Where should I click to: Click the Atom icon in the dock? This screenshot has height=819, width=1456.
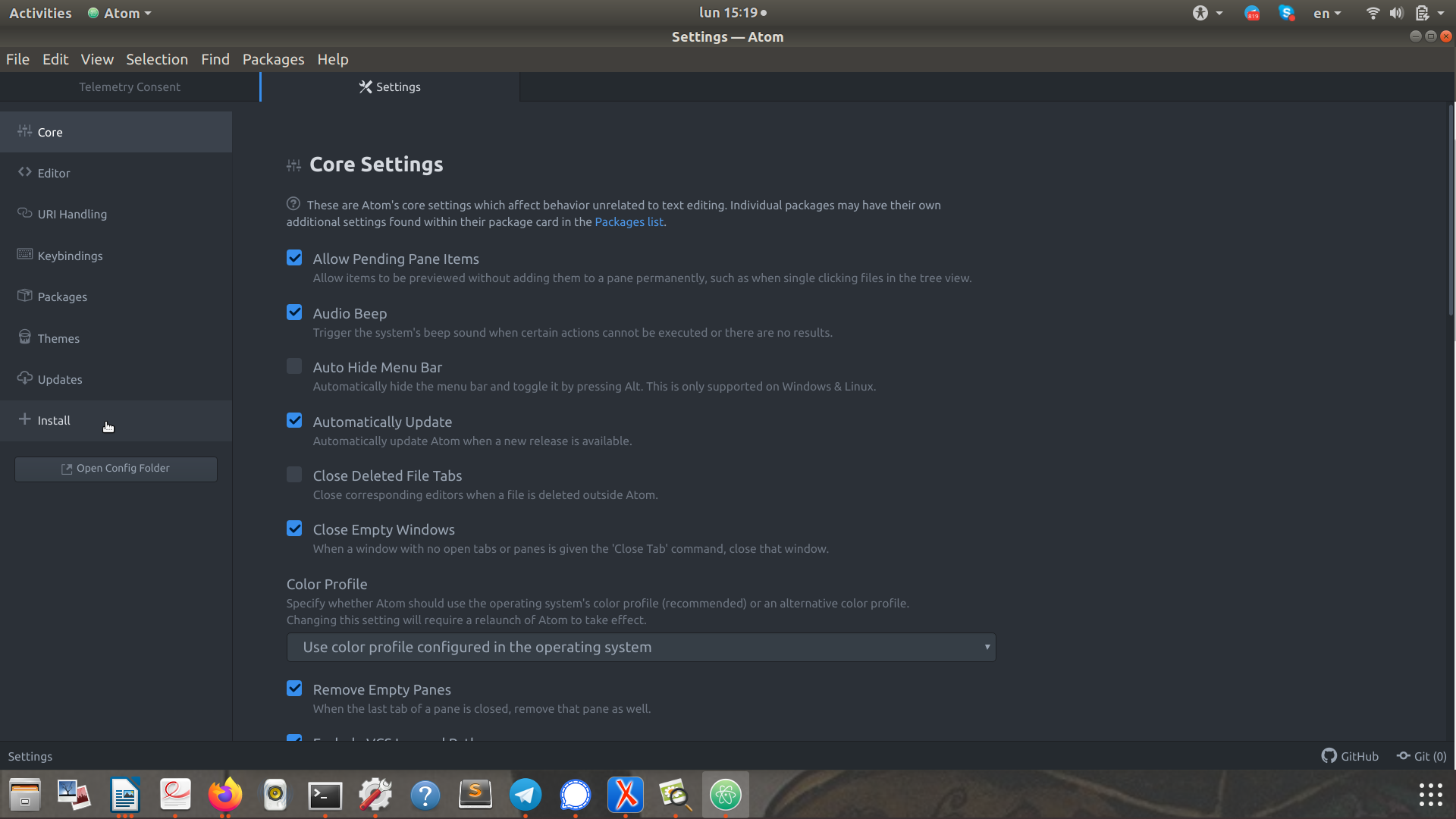tap(726, 795)
